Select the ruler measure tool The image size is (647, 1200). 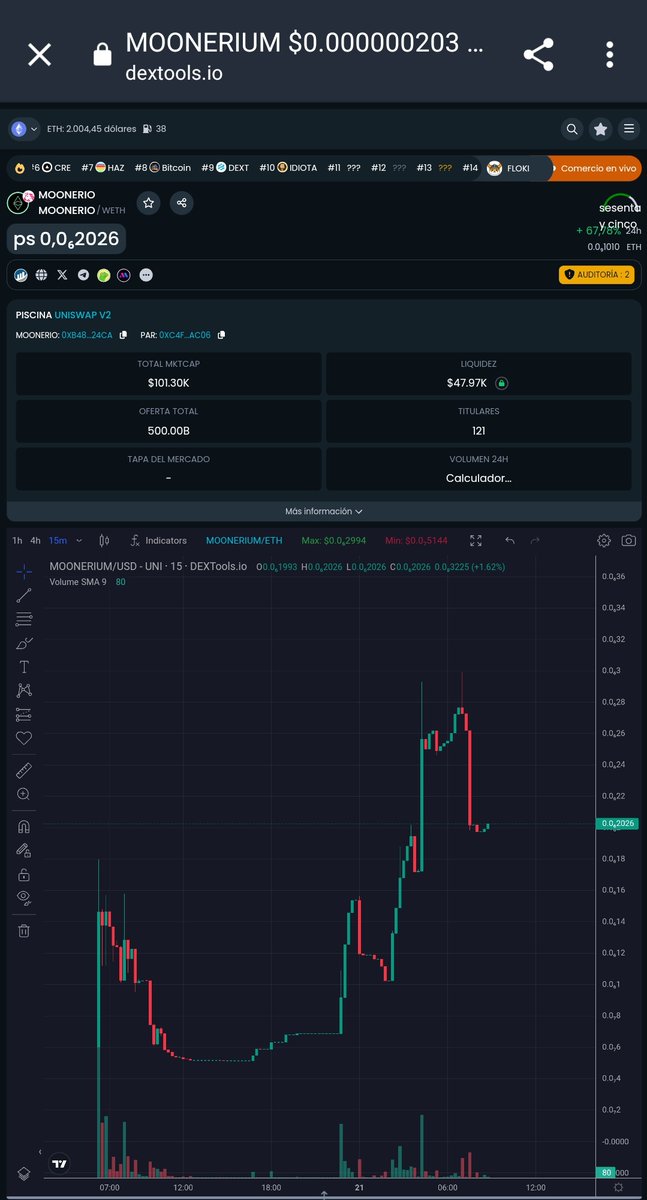pos(24,770)
